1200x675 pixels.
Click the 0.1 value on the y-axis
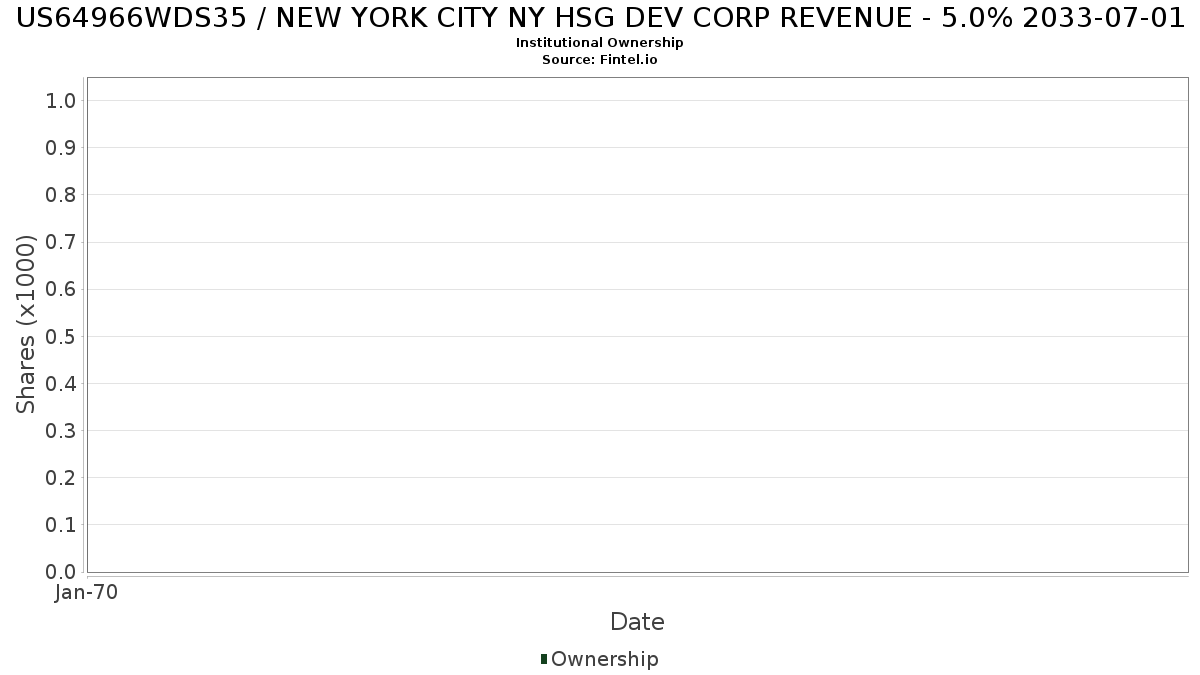[x=61, y=524]
